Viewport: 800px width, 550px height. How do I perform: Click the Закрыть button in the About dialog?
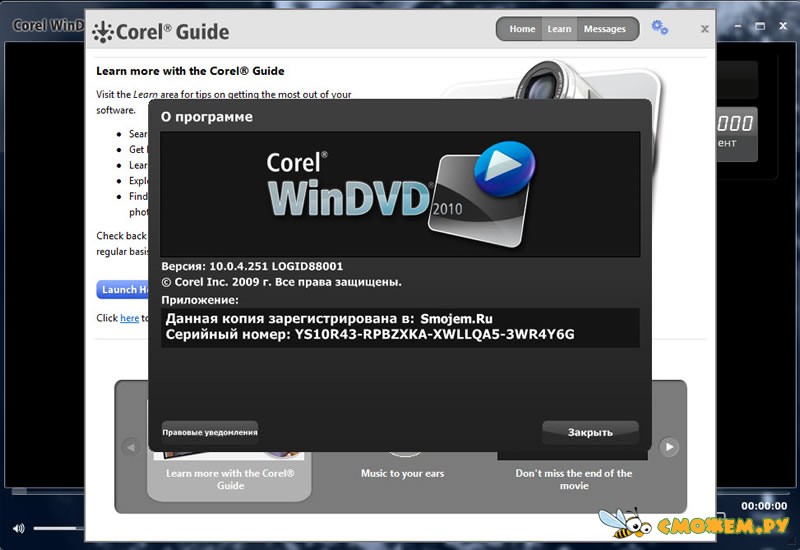[590, 432]
